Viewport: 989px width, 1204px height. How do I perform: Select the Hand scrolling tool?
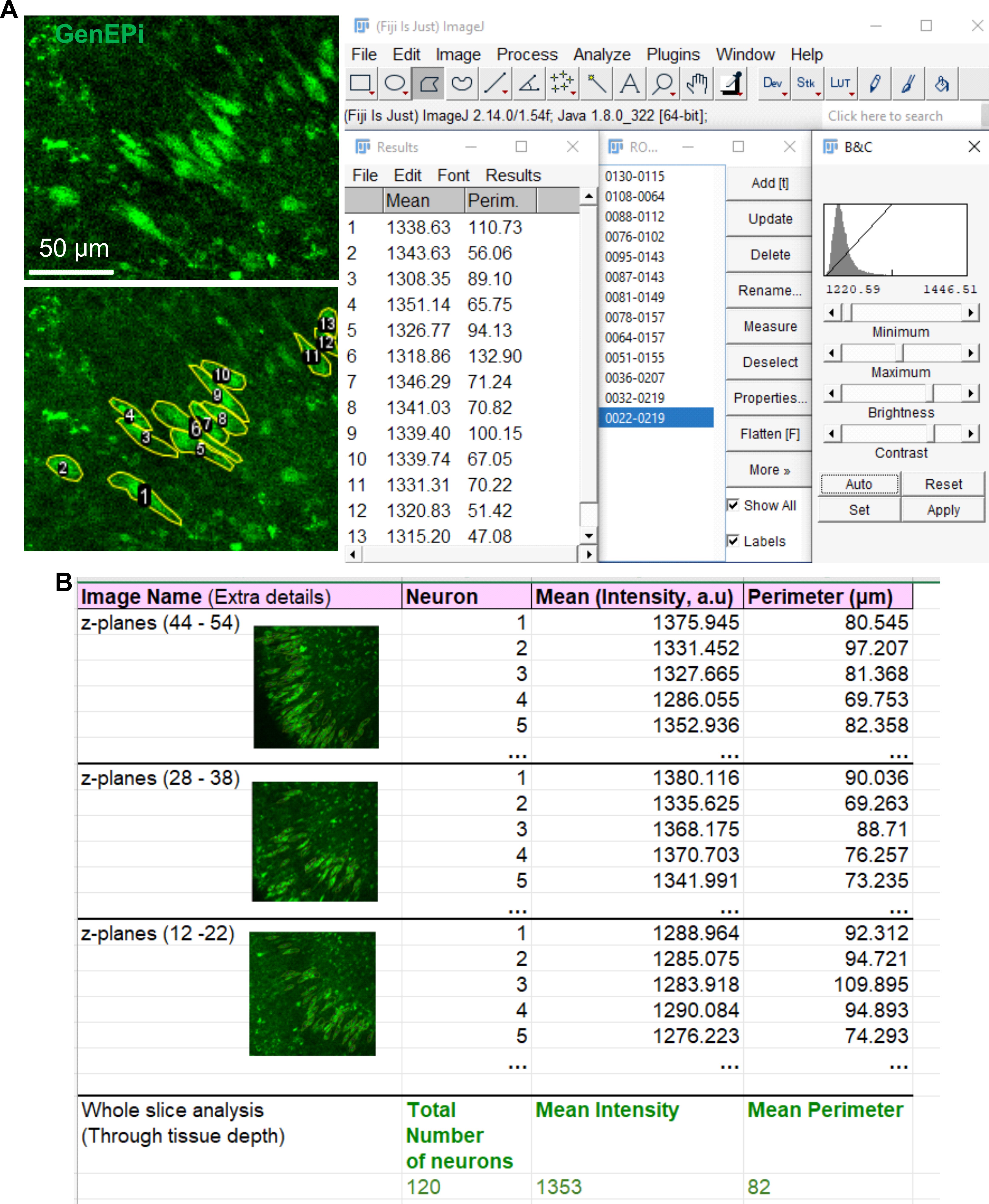(697, 84)
